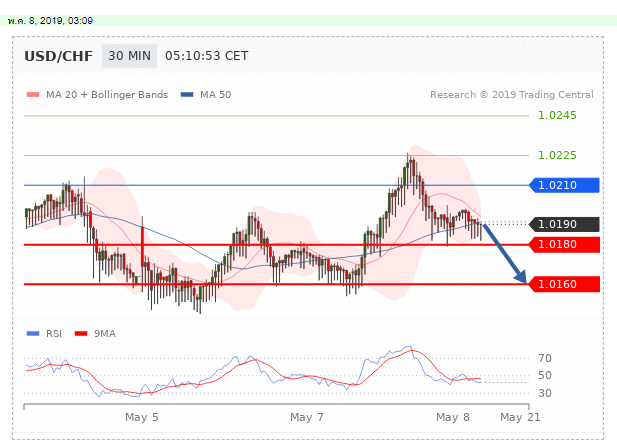Click the blue 1.0210 pivot tag

[564, 185]
